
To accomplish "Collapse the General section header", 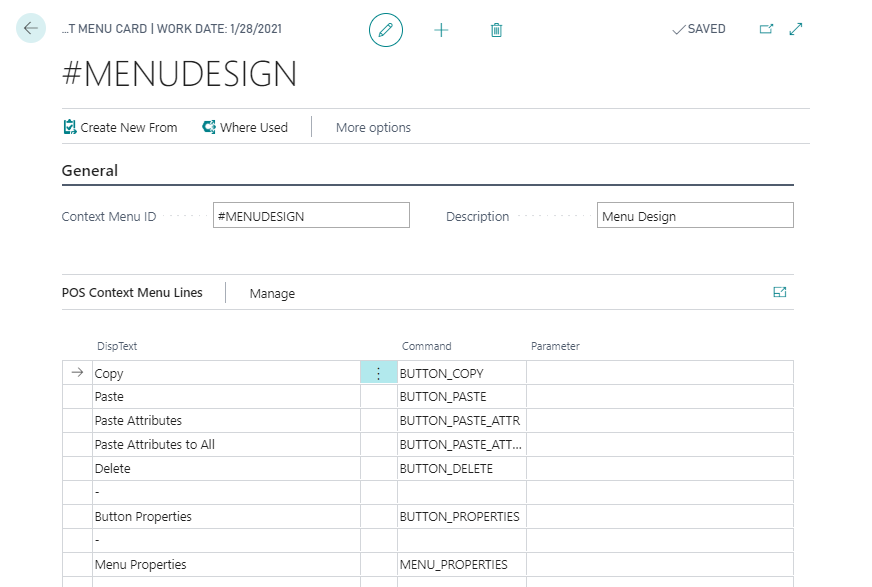I will [90, 171].
